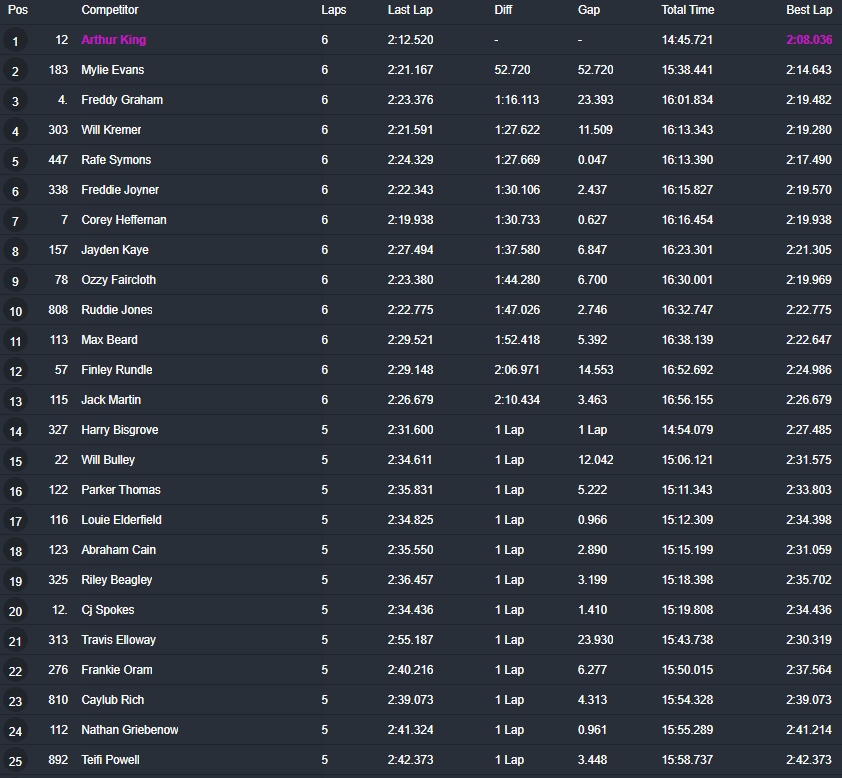
Task: Sort by the Competitor column header
Action: pyautogui.click(x=110, y=10)
